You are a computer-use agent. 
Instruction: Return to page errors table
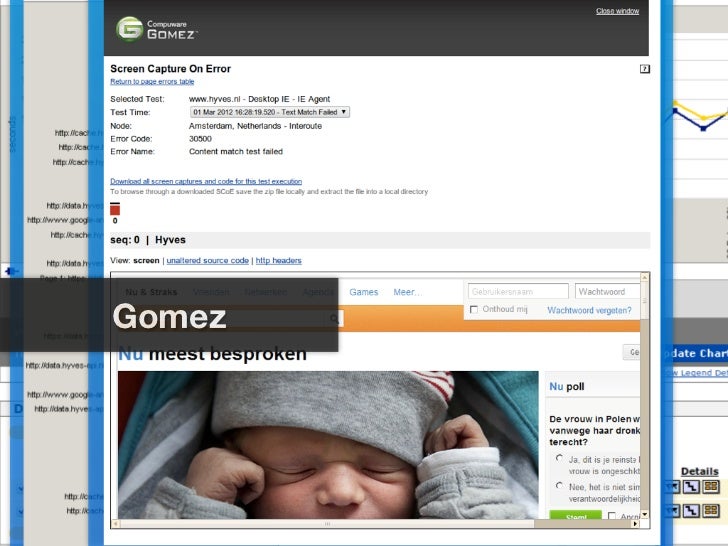(152, 82)
